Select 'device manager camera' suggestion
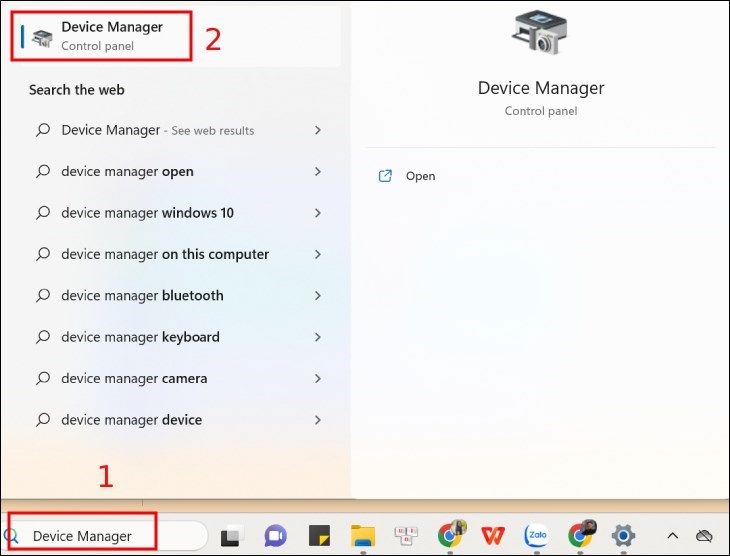Screen dimensions: 730x556 pyautogui.click(x=179, y=378)
